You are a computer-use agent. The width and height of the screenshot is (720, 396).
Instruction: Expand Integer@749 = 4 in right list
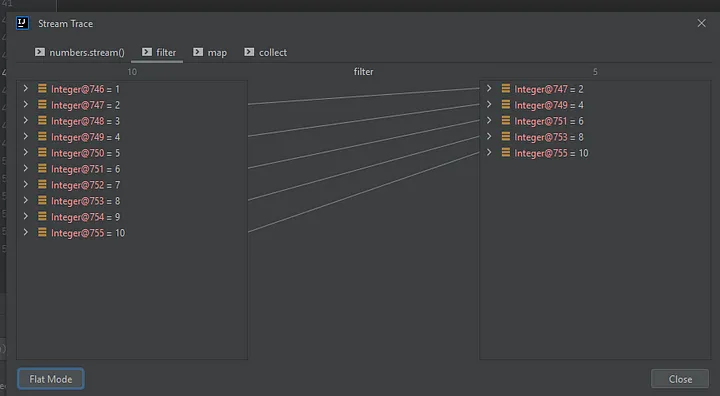pos(489,104)
